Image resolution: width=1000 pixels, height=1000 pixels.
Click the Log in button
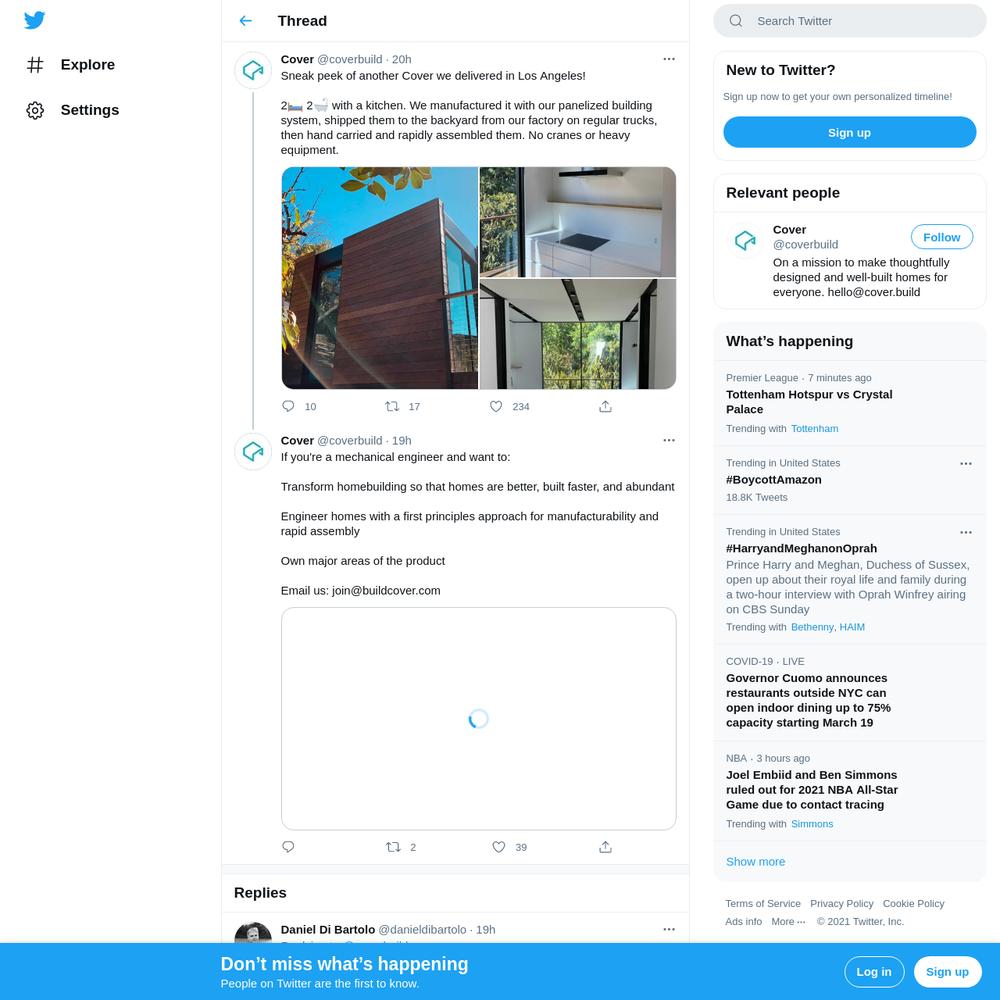(874, 972)
